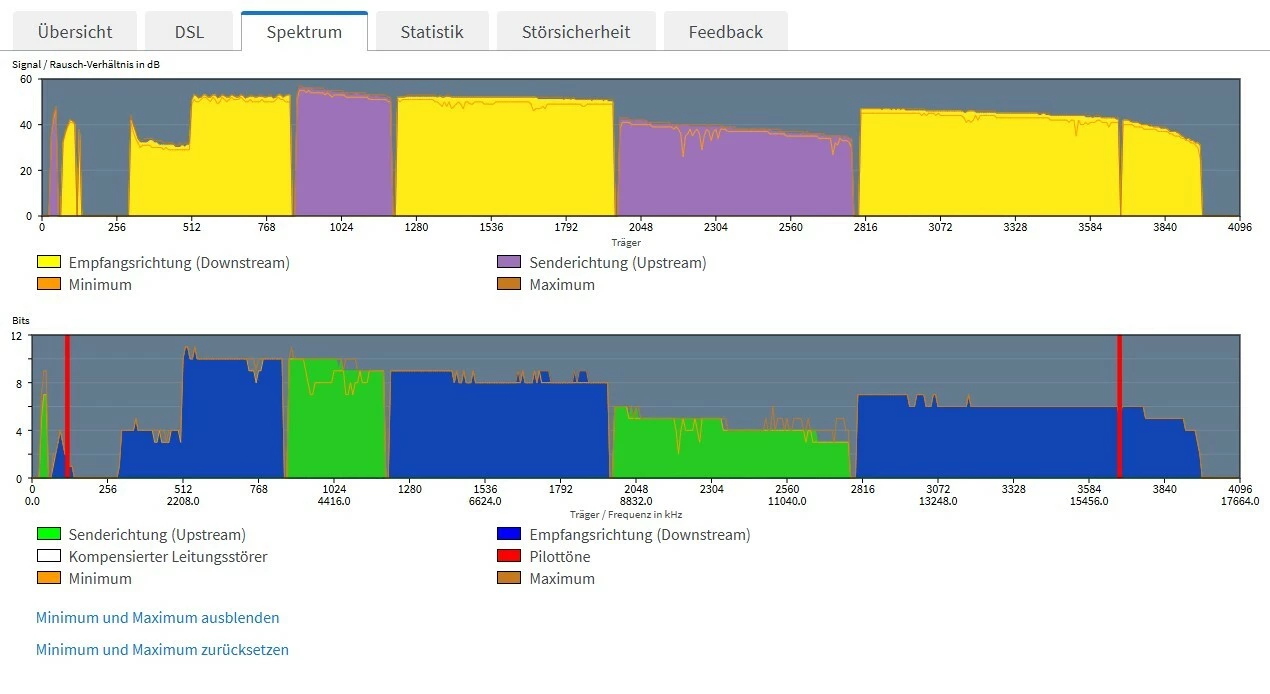Image resolution: width=1270 pixels, height=694 pixels.
Task: Click brown Maximum swatch under bits chart
Action: coord(509,579)
